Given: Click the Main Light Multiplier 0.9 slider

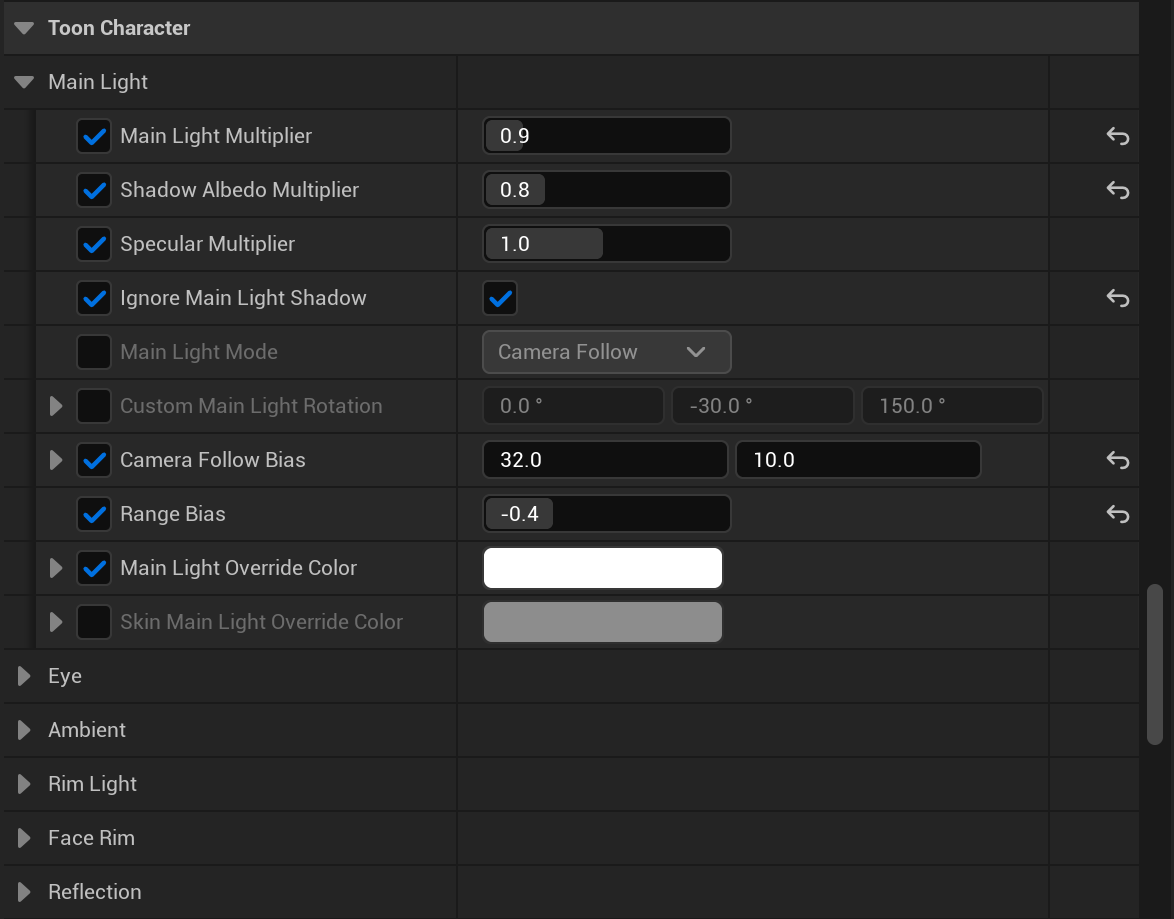Looking at the screenshot, I should point(606,136).
